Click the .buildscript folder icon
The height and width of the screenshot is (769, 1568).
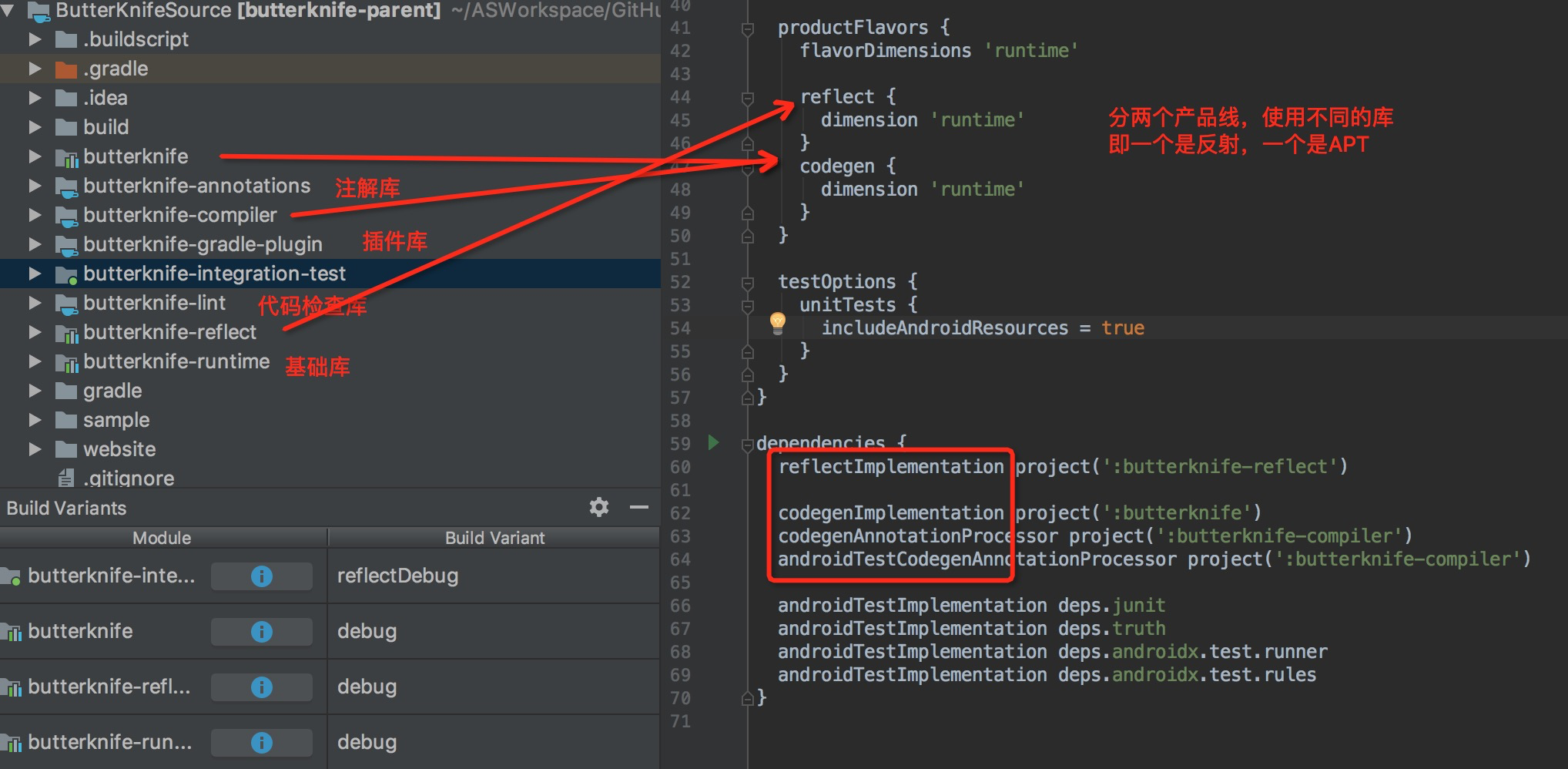click(66, 39)
